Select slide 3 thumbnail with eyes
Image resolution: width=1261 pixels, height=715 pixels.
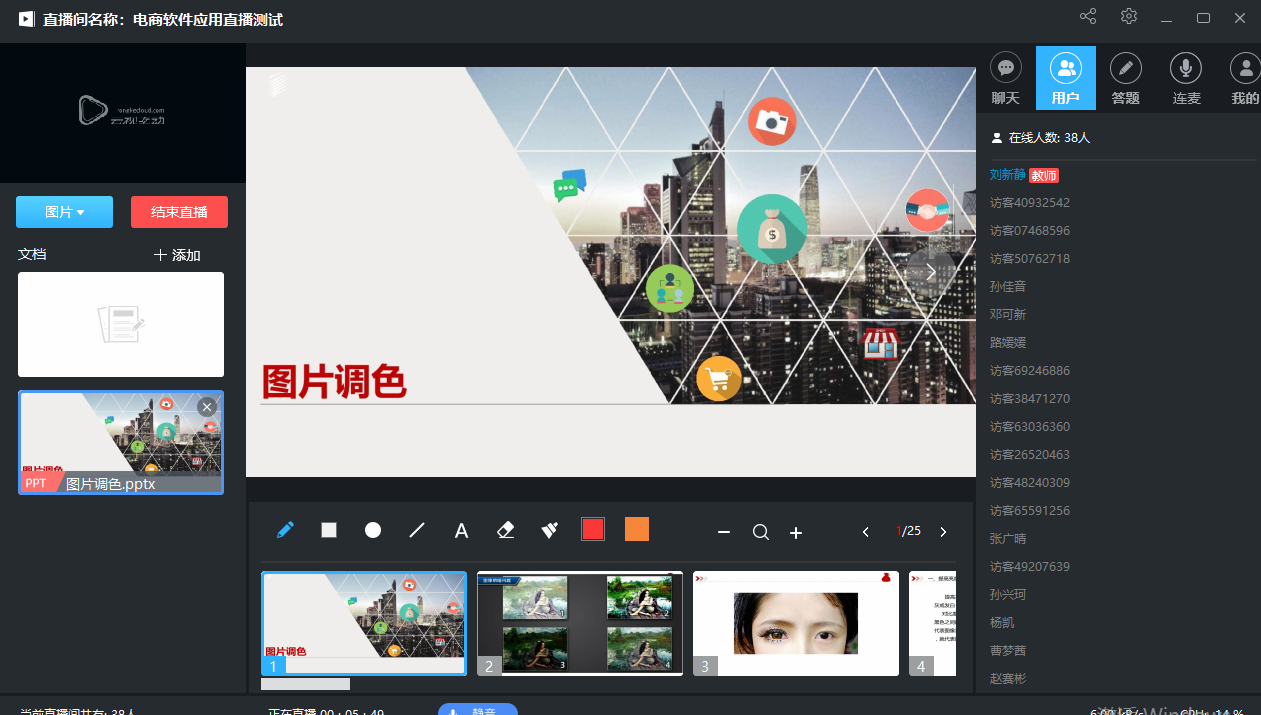click(x=796, y=623)
